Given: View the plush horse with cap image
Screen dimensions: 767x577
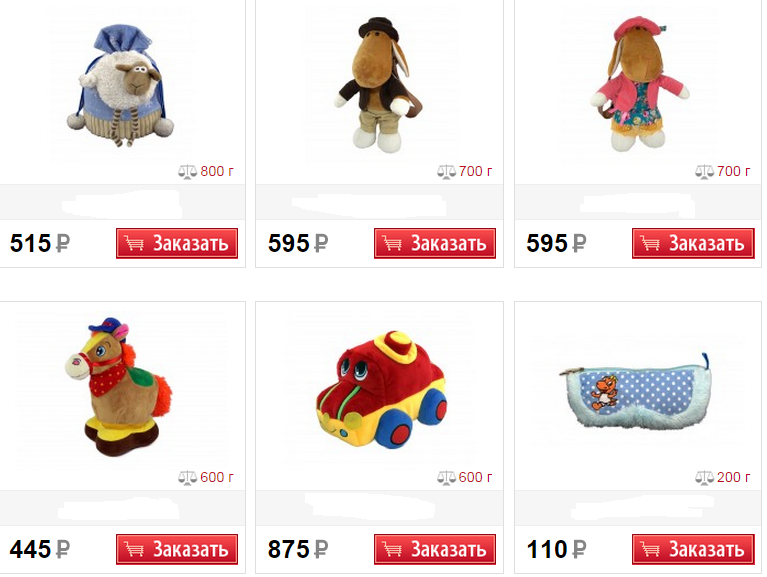Looking at the screenshot, I should coord(119,386).
